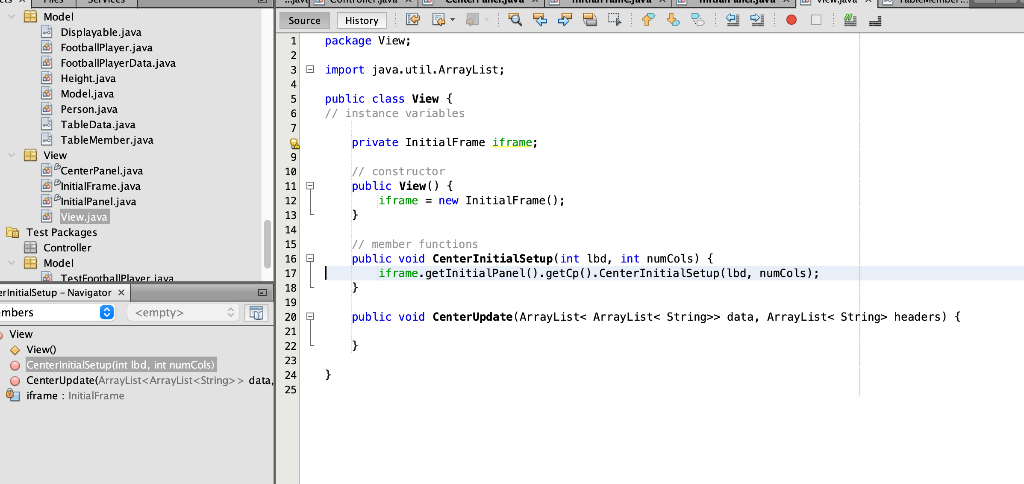Collapse the View package in project tree
Image resolution: width=1024 pixels, height=484 pixels.
pos(11,155)
